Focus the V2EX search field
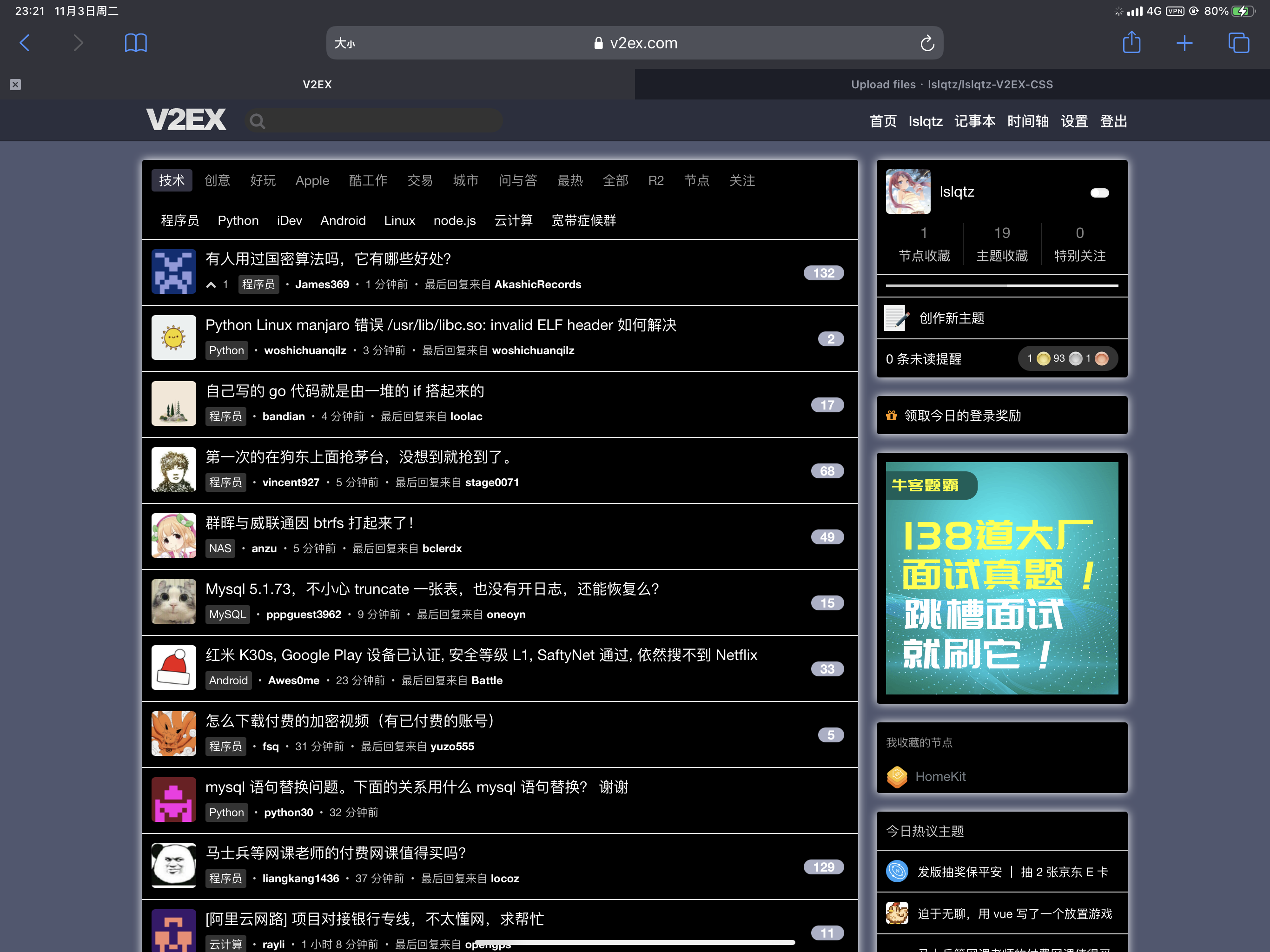The image size is (1270, 952). coord(379,121)
